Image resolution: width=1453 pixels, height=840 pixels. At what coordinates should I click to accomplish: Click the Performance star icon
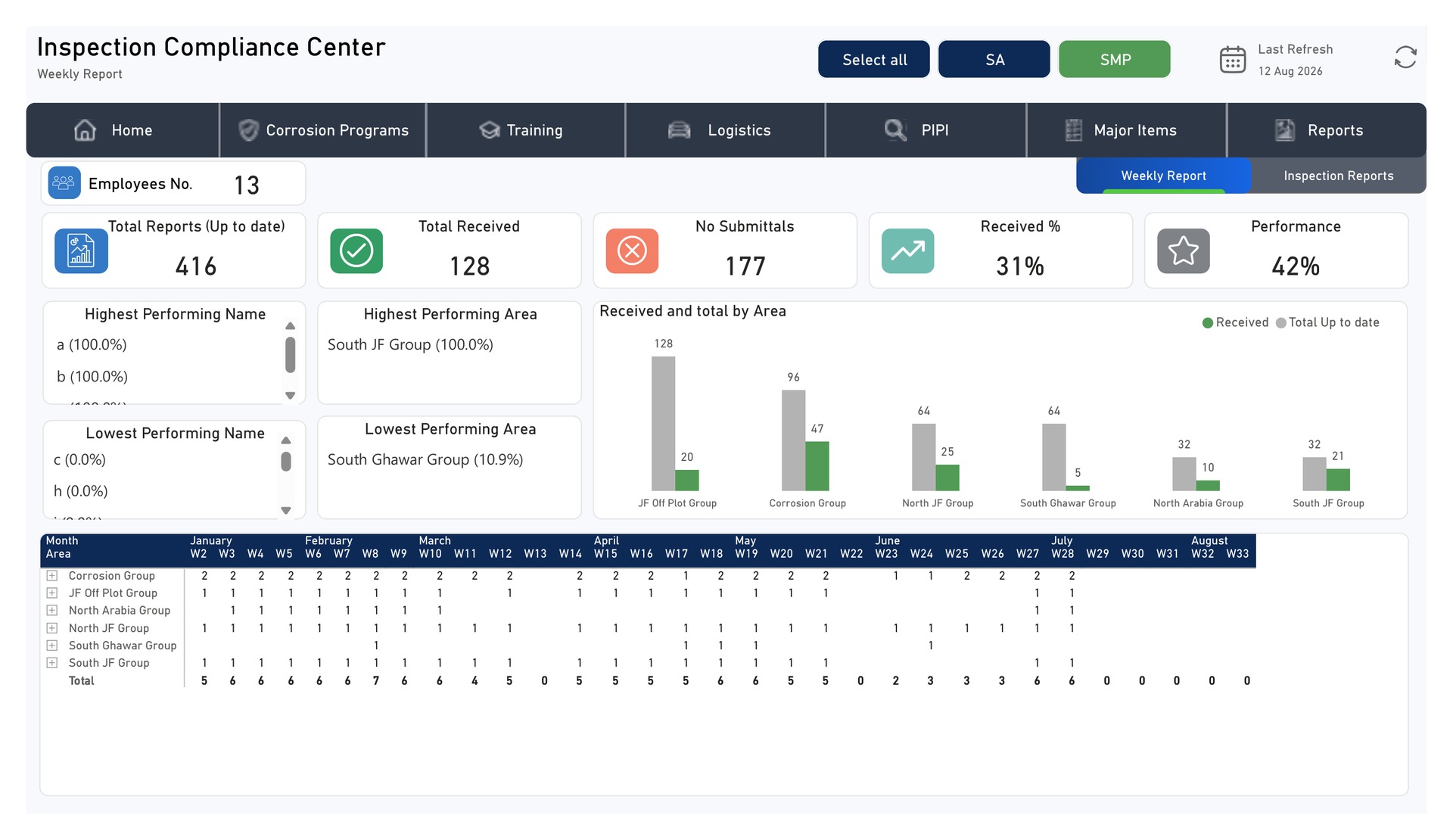click(x=1184, y=250)
